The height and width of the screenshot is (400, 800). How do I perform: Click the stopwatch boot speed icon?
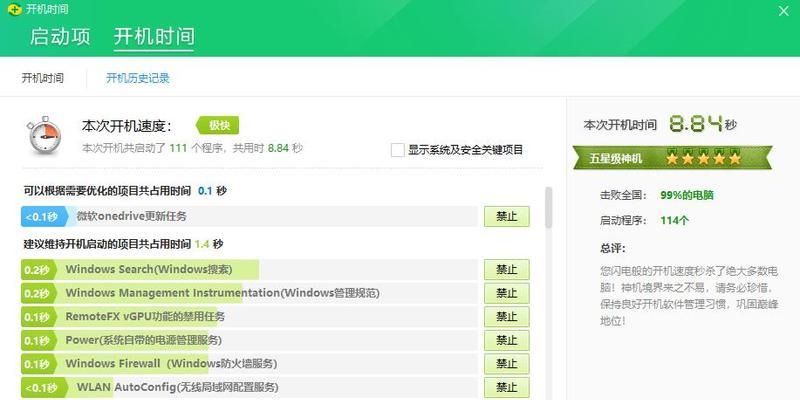coord(45,135)
